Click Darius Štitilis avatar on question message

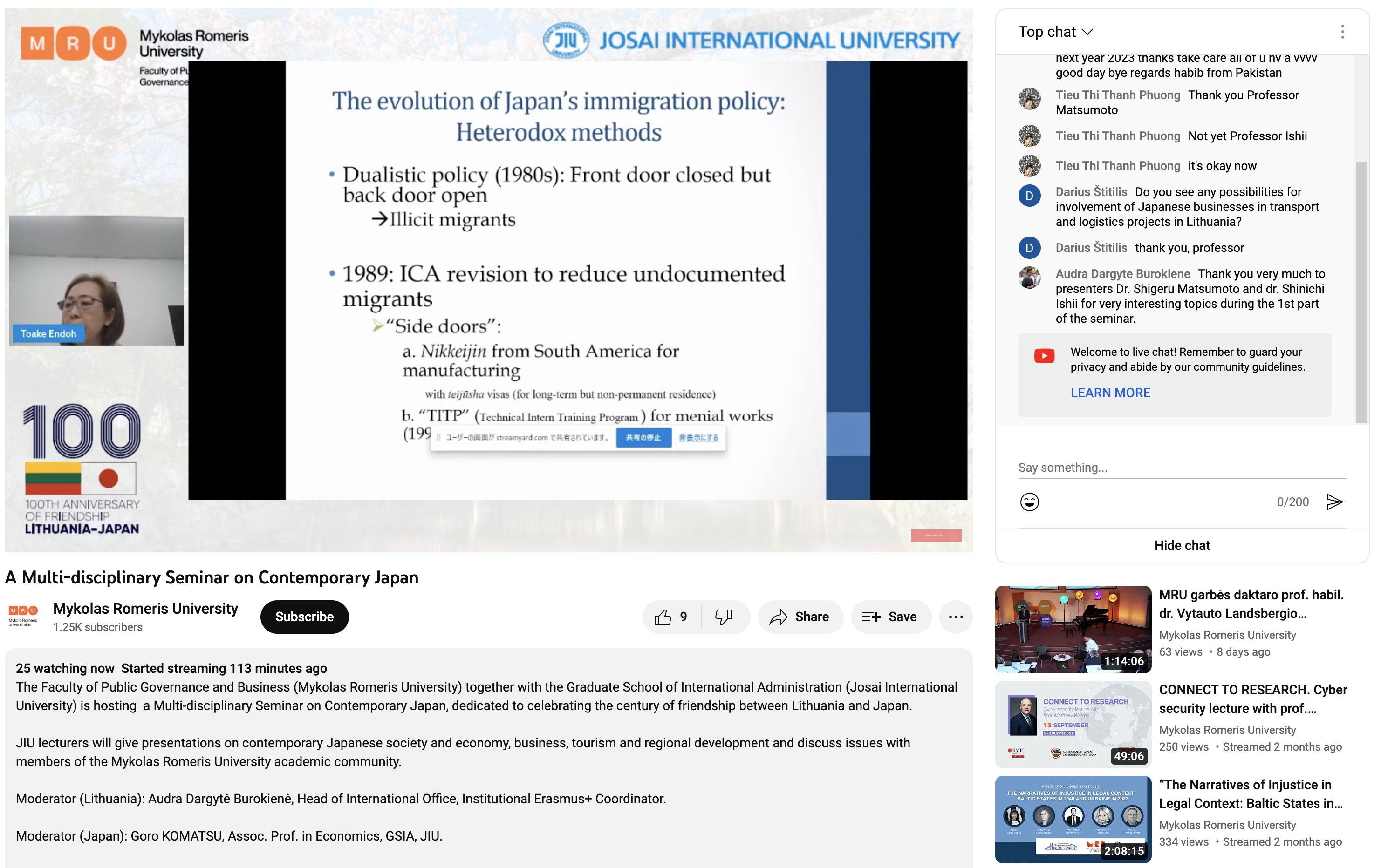1029,196
